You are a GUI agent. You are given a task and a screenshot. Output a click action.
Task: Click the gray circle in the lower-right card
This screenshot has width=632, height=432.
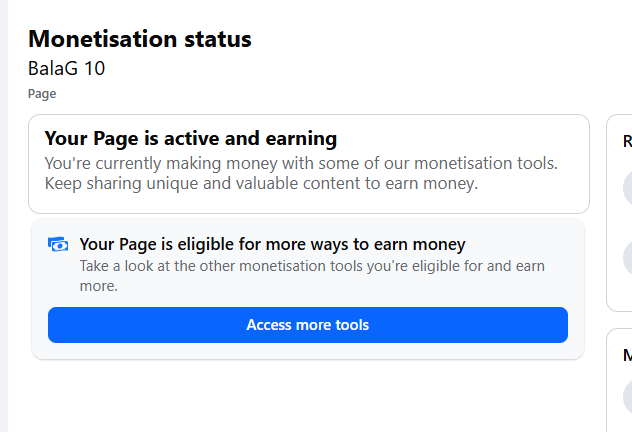pyautogui.click(x=627, y=395)
